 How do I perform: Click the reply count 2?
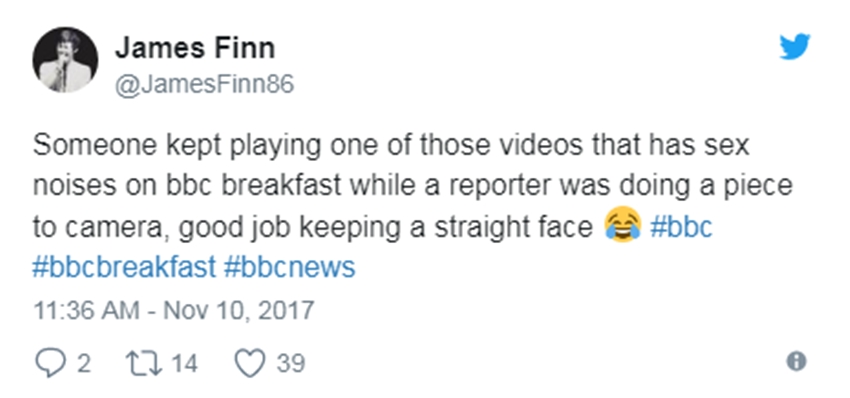[x=83, y=363]
